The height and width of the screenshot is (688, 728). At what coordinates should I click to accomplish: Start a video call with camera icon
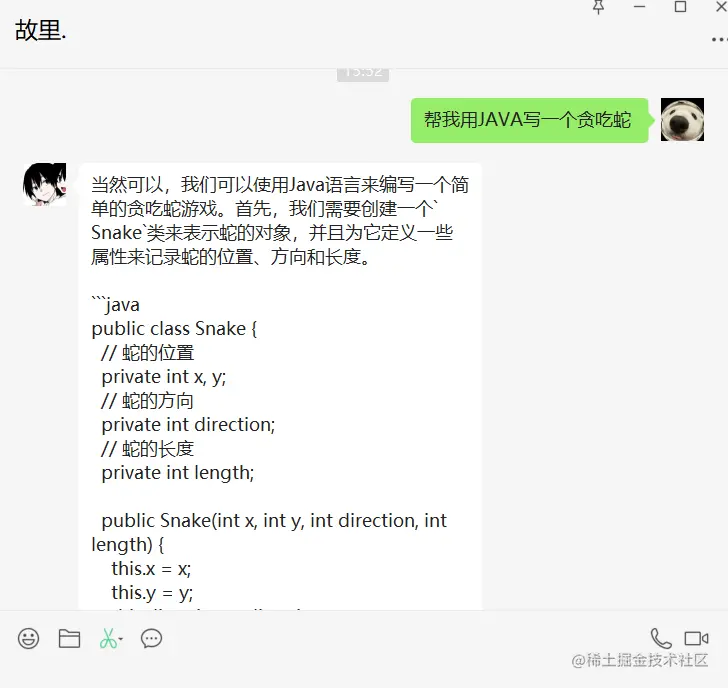pos(696,638)
